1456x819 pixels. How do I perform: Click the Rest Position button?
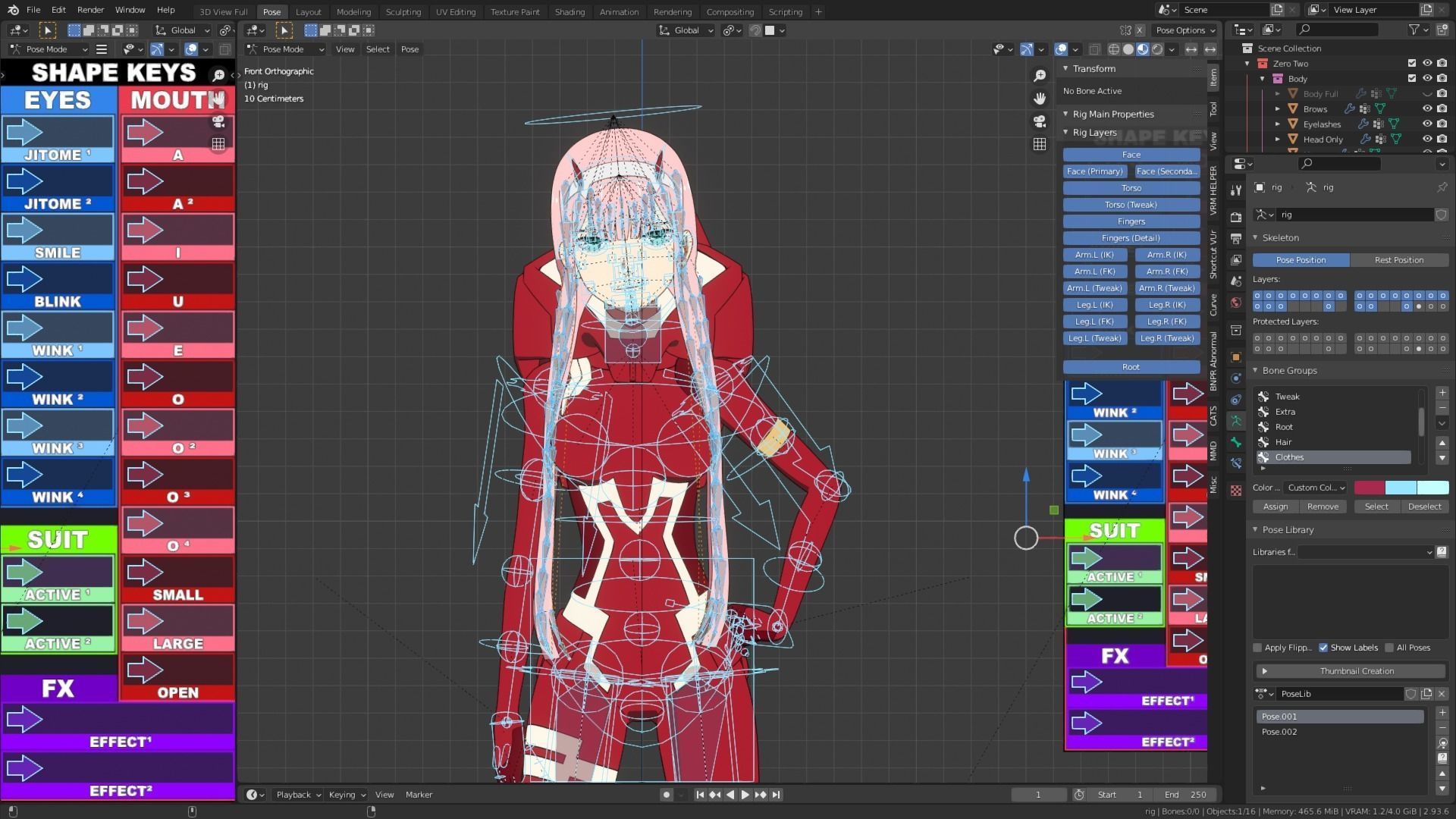coord(1399,260)
